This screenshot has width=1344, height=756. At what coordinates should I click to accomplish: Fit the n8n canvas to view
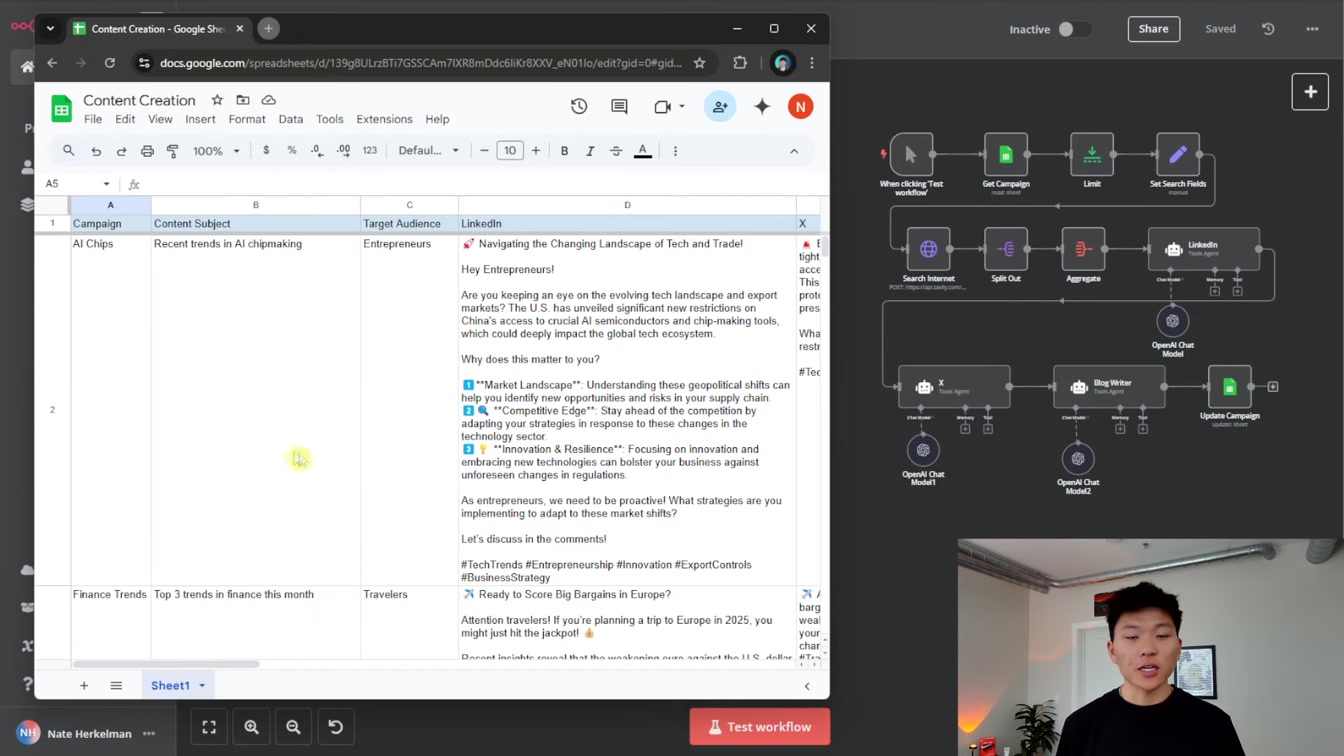pyautogui.click(x=209, y=727)
